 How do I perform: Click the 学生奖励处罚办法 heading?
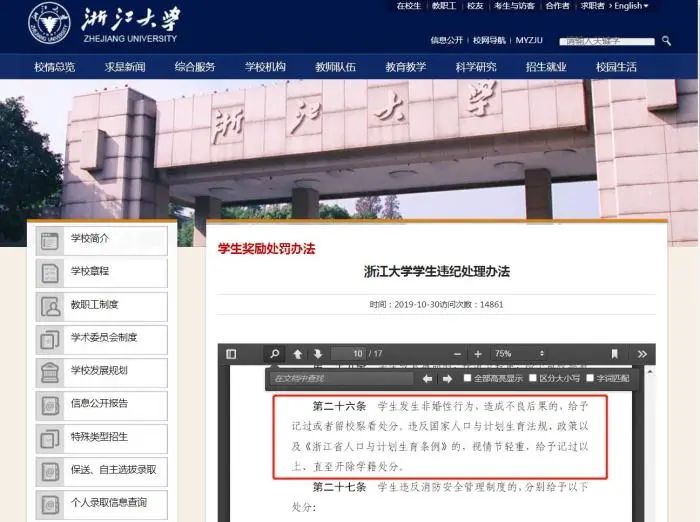tap(267, 249)
